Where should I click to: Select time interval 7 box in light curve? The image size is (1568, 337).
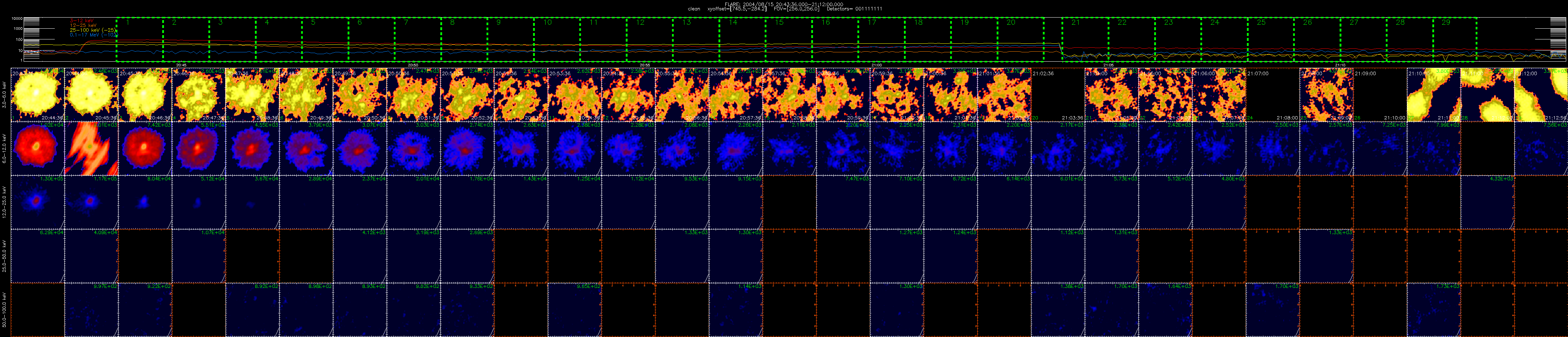[x=418, y=39]
